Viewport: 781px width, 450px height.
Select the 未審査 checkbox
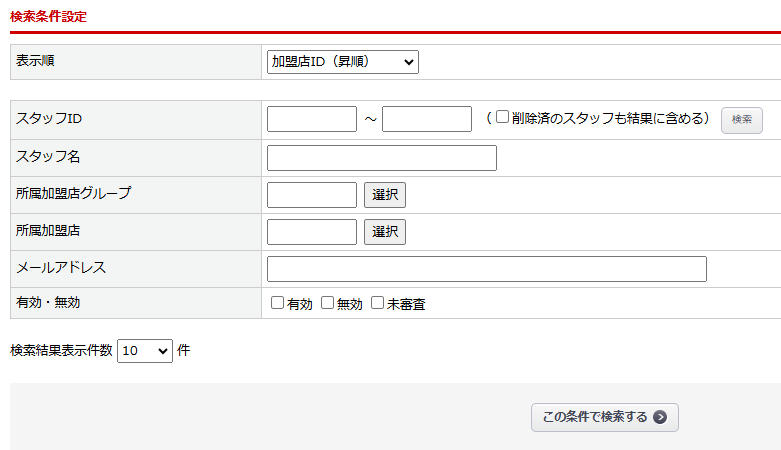tap(378, 303)
